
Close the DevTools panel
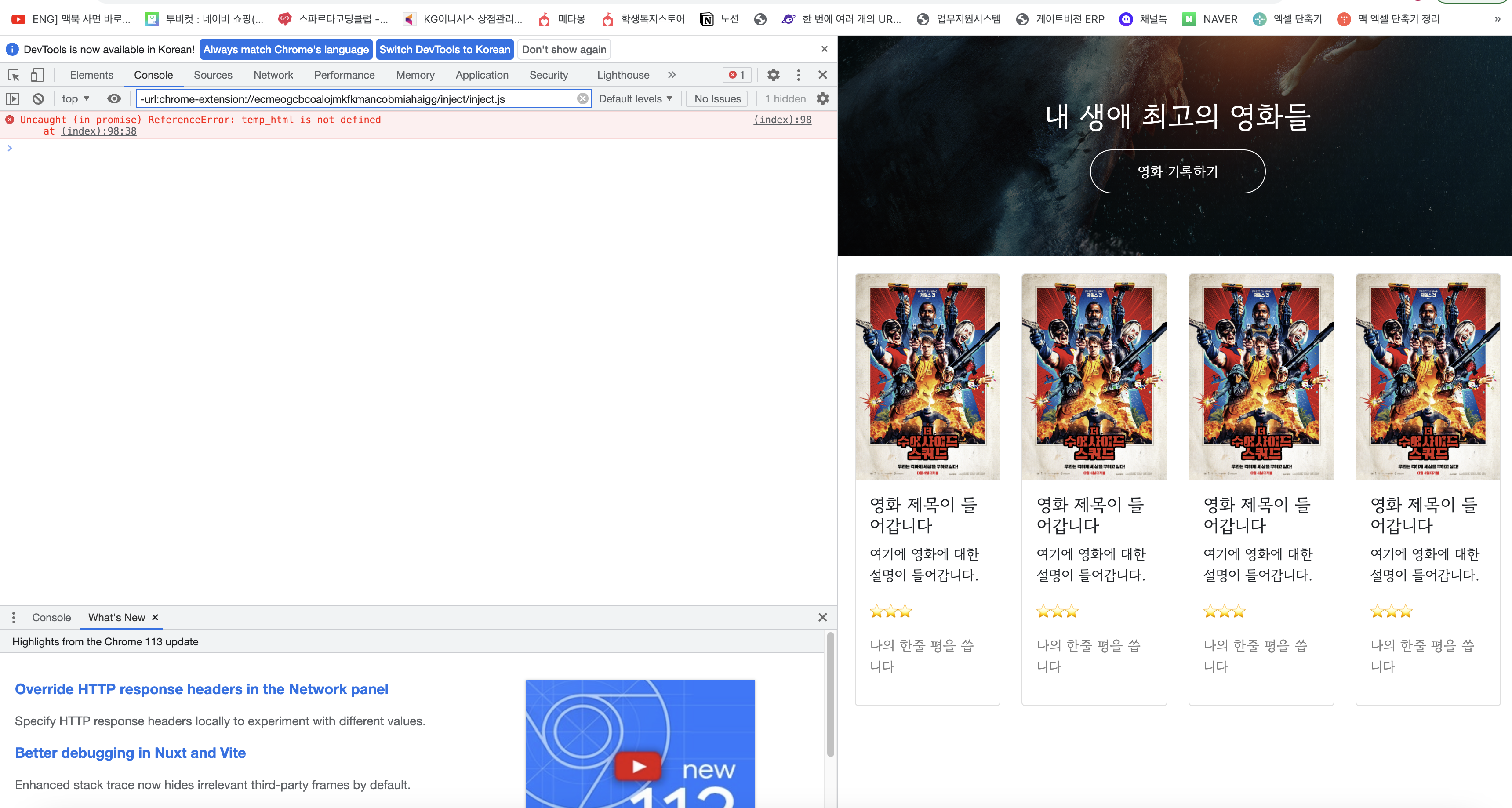point(822,75)
